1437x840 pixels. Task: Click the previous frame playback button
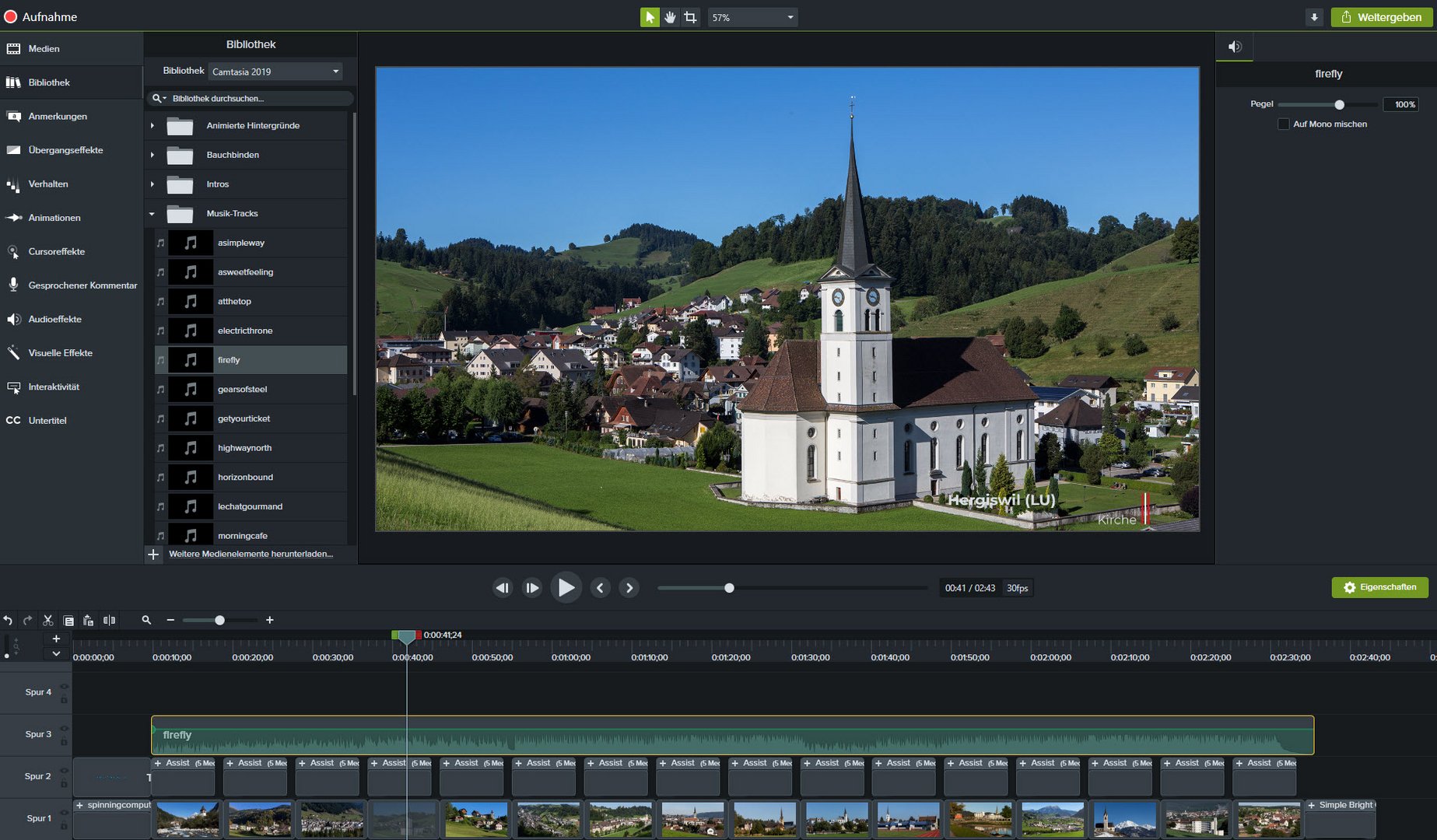[x=503, y=588]
